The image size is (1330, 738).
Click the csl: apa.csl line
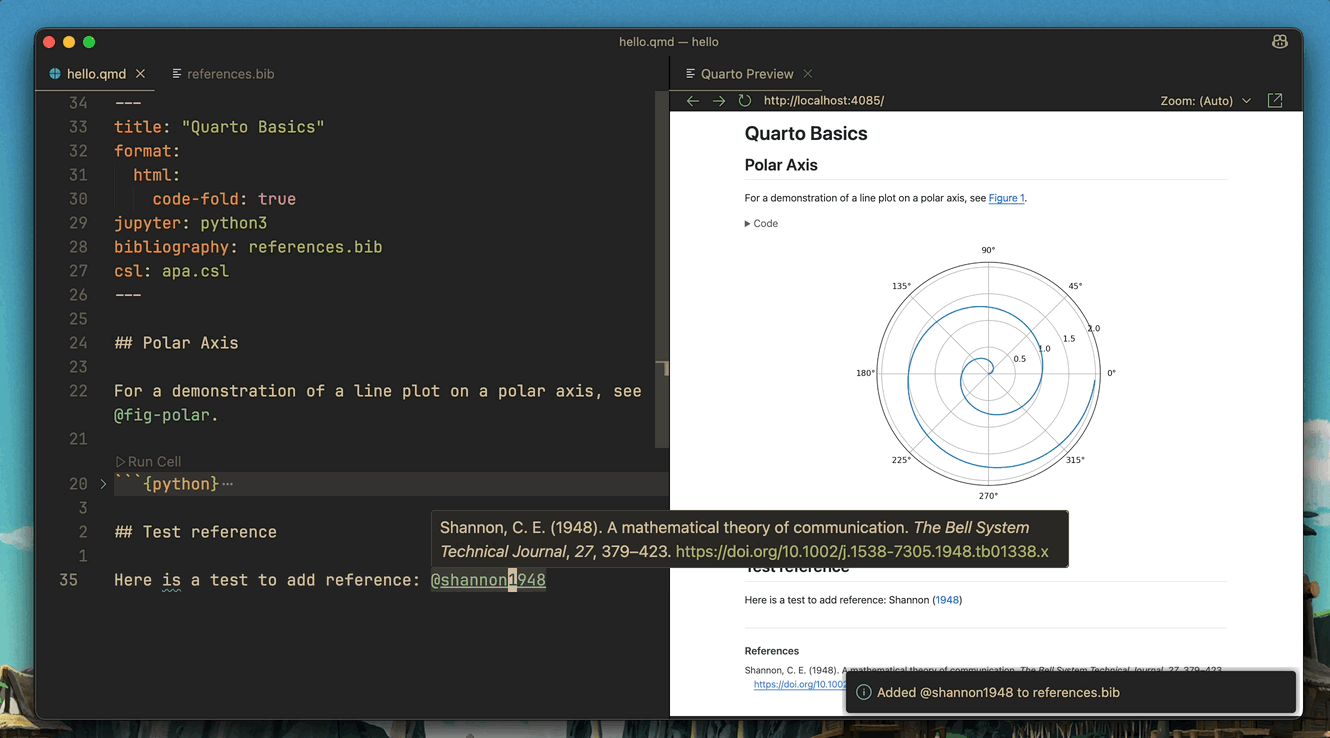171,271
